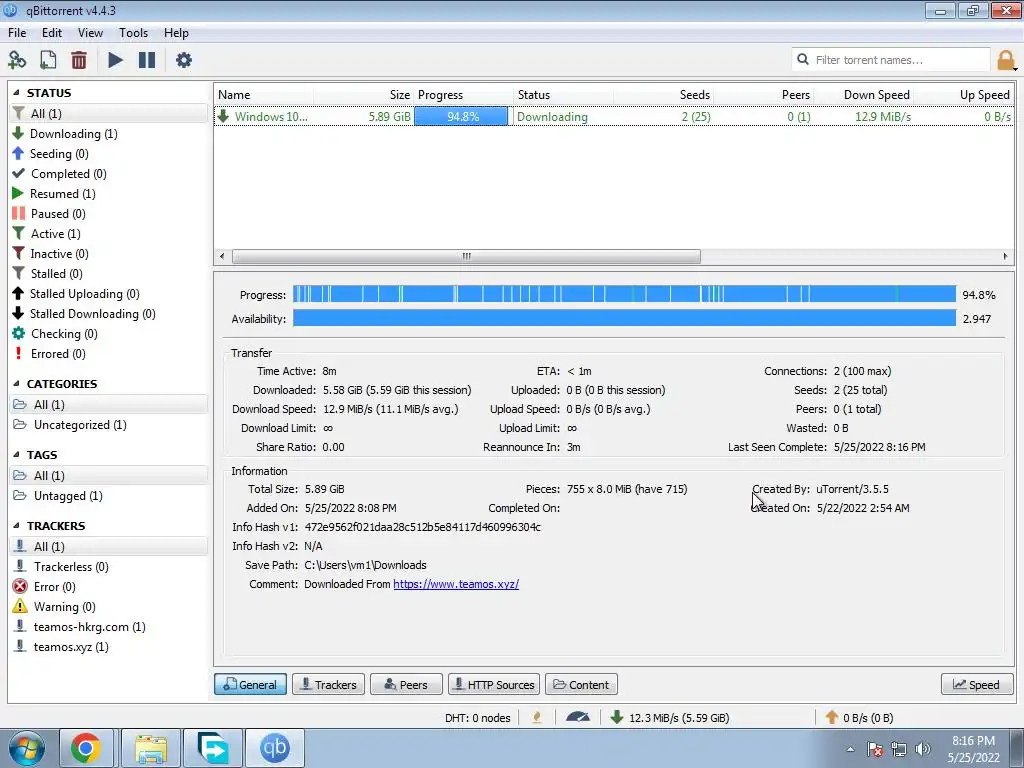The image size is (1024, 768).
Task: Show hidden tray icons arrow
Action: pos(850,749)
